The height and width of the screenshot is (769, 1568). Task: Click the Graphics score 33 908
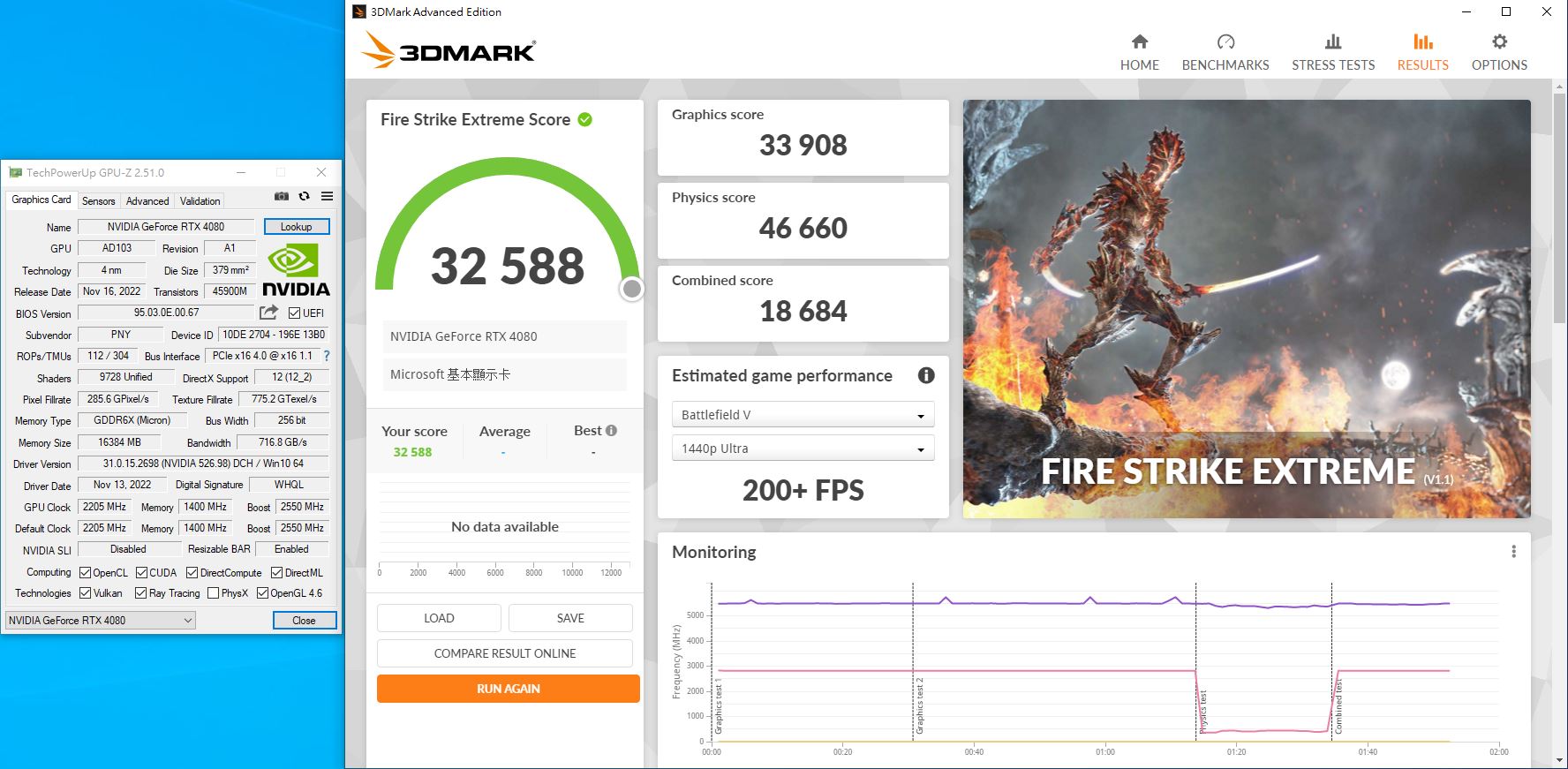click(803, 145)
